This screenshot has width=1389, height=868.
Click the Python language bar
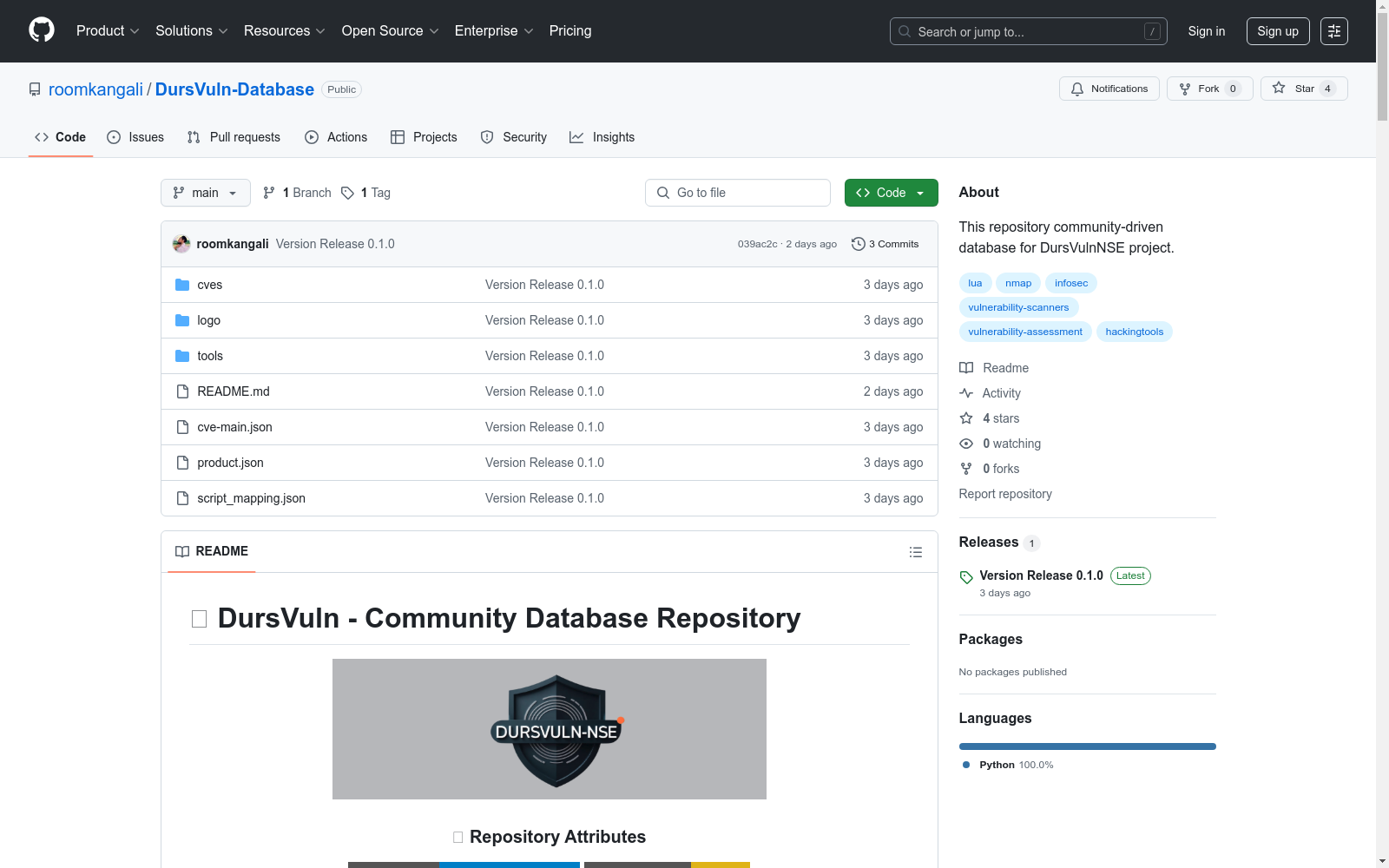pyautogui.click(x=1088, y=746)
